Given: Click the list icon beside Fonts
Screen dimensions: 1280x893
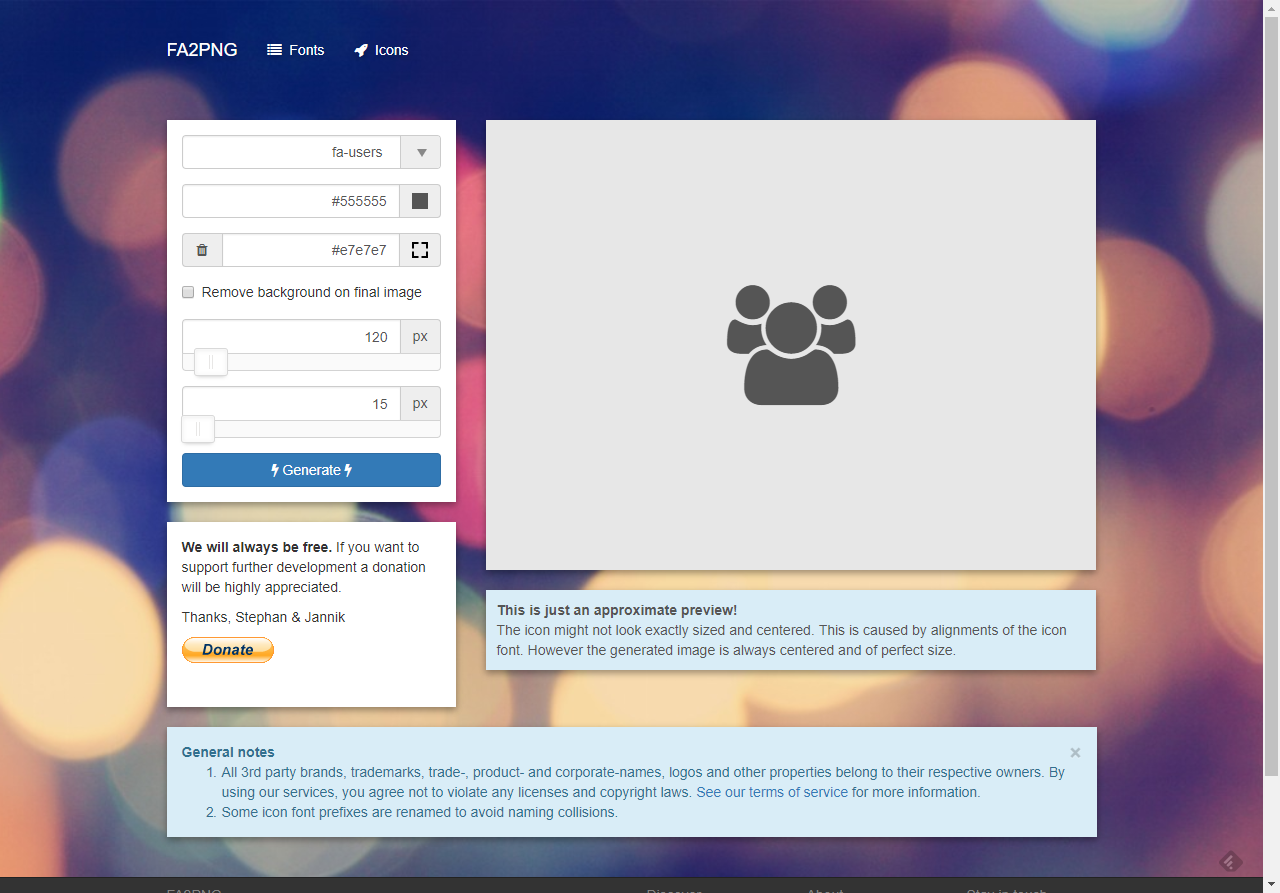Looking at the screenshot, I should tap(274, 50).
